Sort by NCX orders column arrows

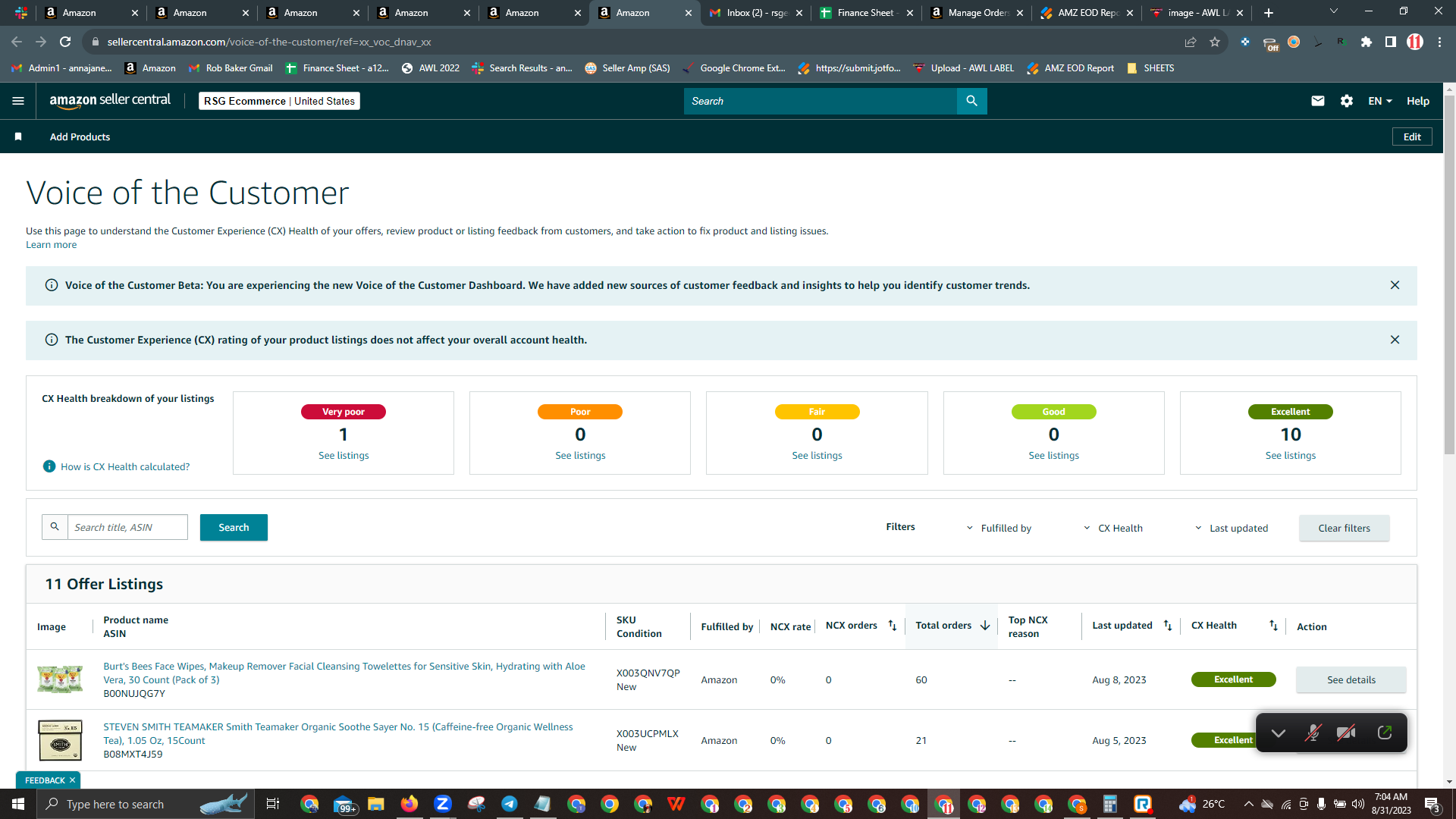[x=893, y=626]
